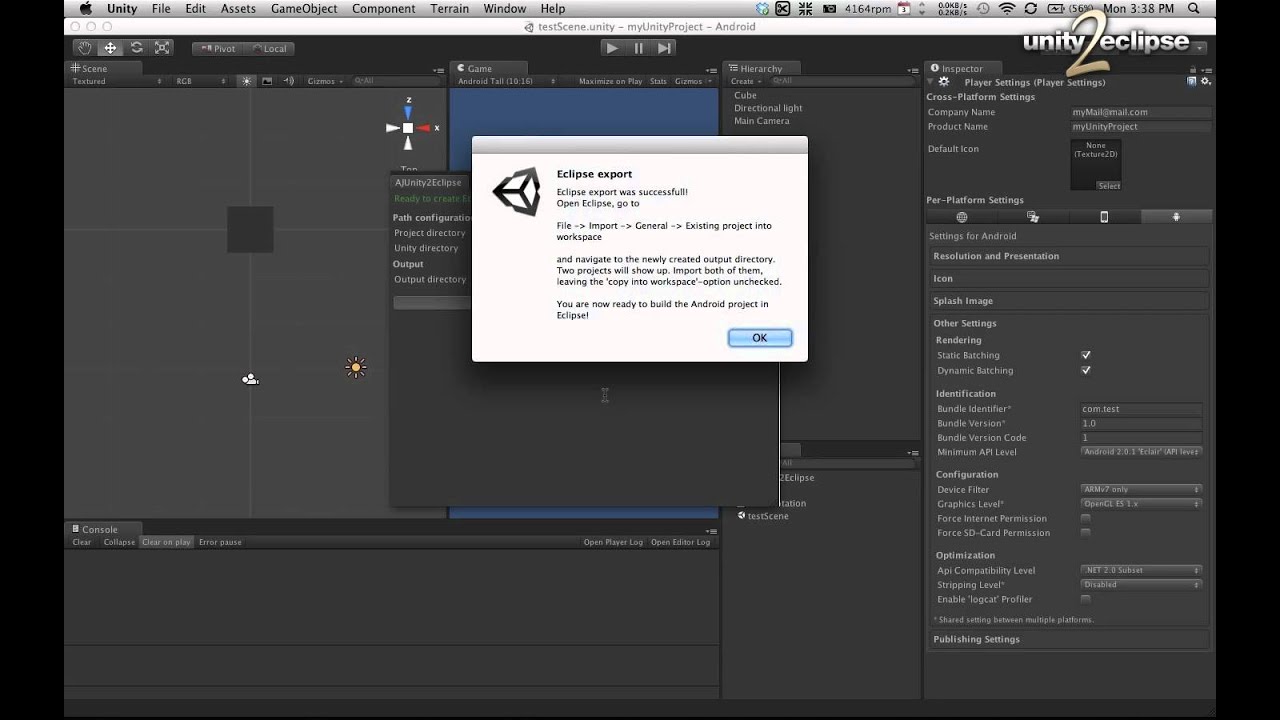This screenshot has width=1280, height=720.
Task: Click Wi-Fi icon in menu bar
Action: tap(1006, 9)
